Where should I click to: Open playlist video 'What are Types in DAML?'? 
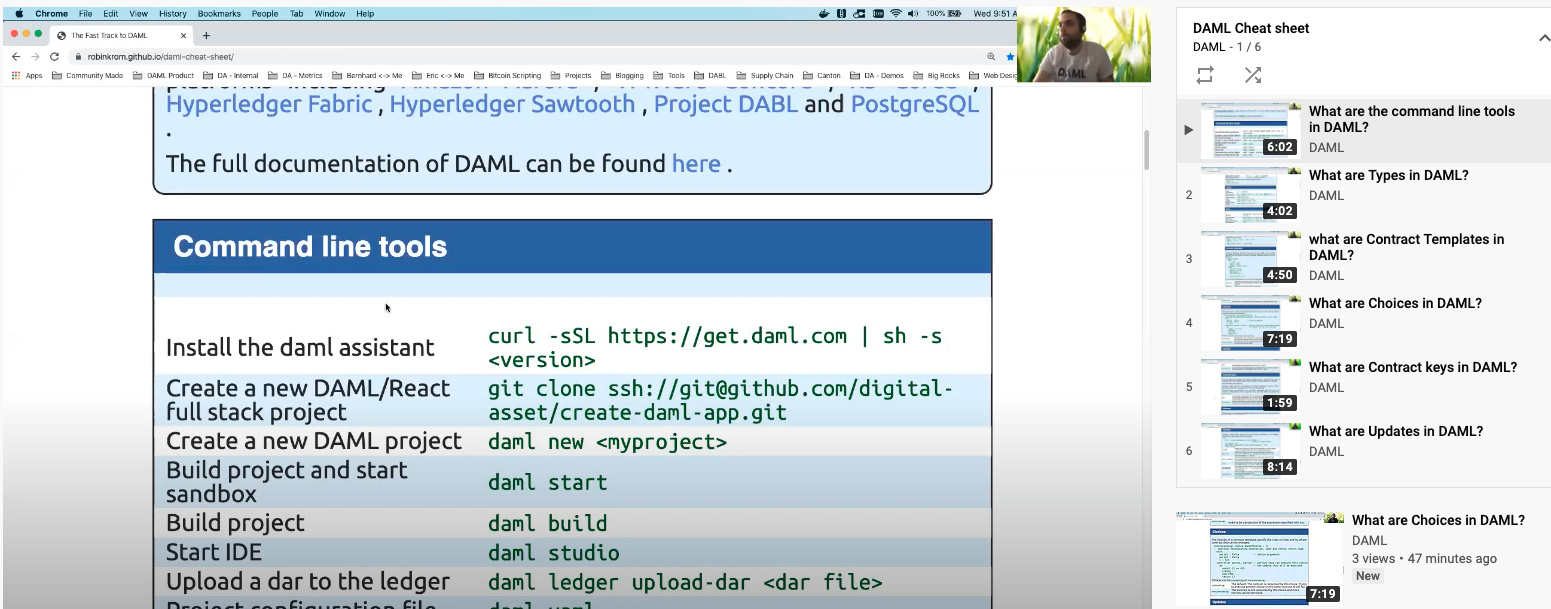point(1364,194)
